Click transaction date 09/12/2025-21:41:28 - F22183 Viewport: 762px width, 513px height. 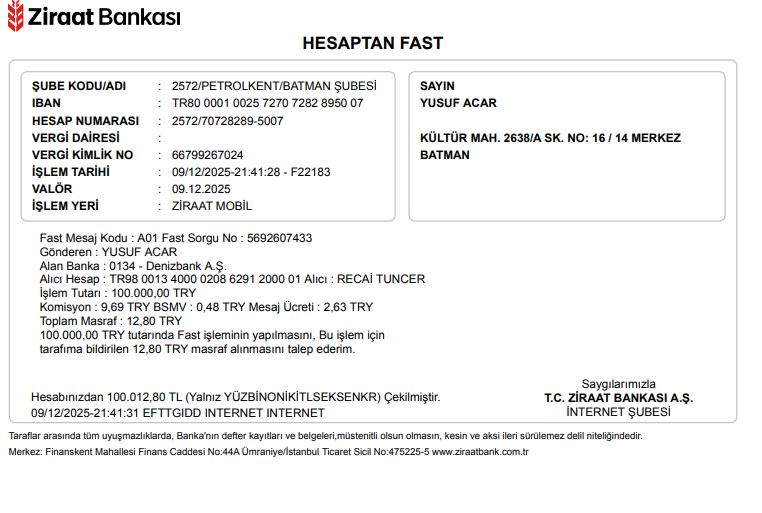[x=251, y=172]
